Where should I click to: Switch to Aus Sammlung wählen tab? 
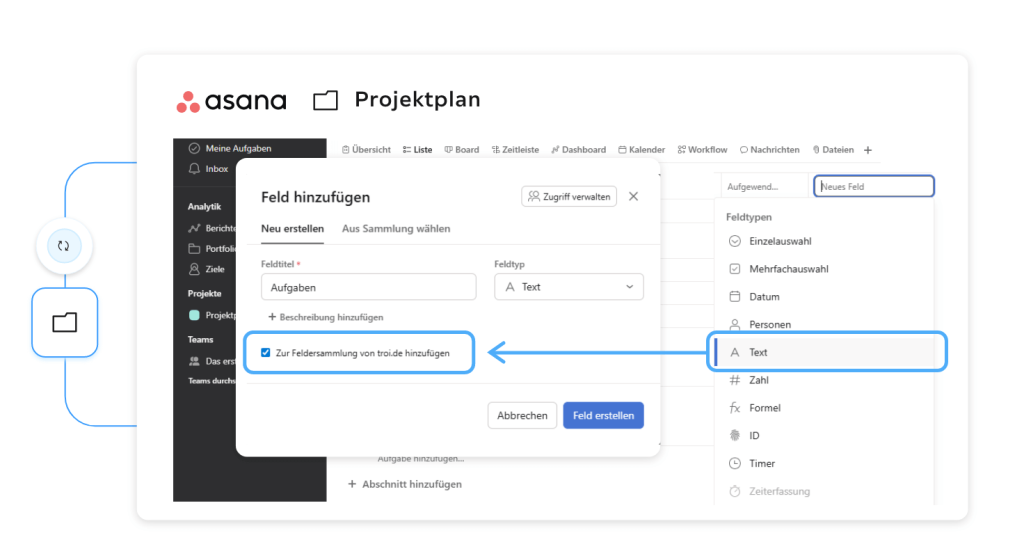(396, 229)
